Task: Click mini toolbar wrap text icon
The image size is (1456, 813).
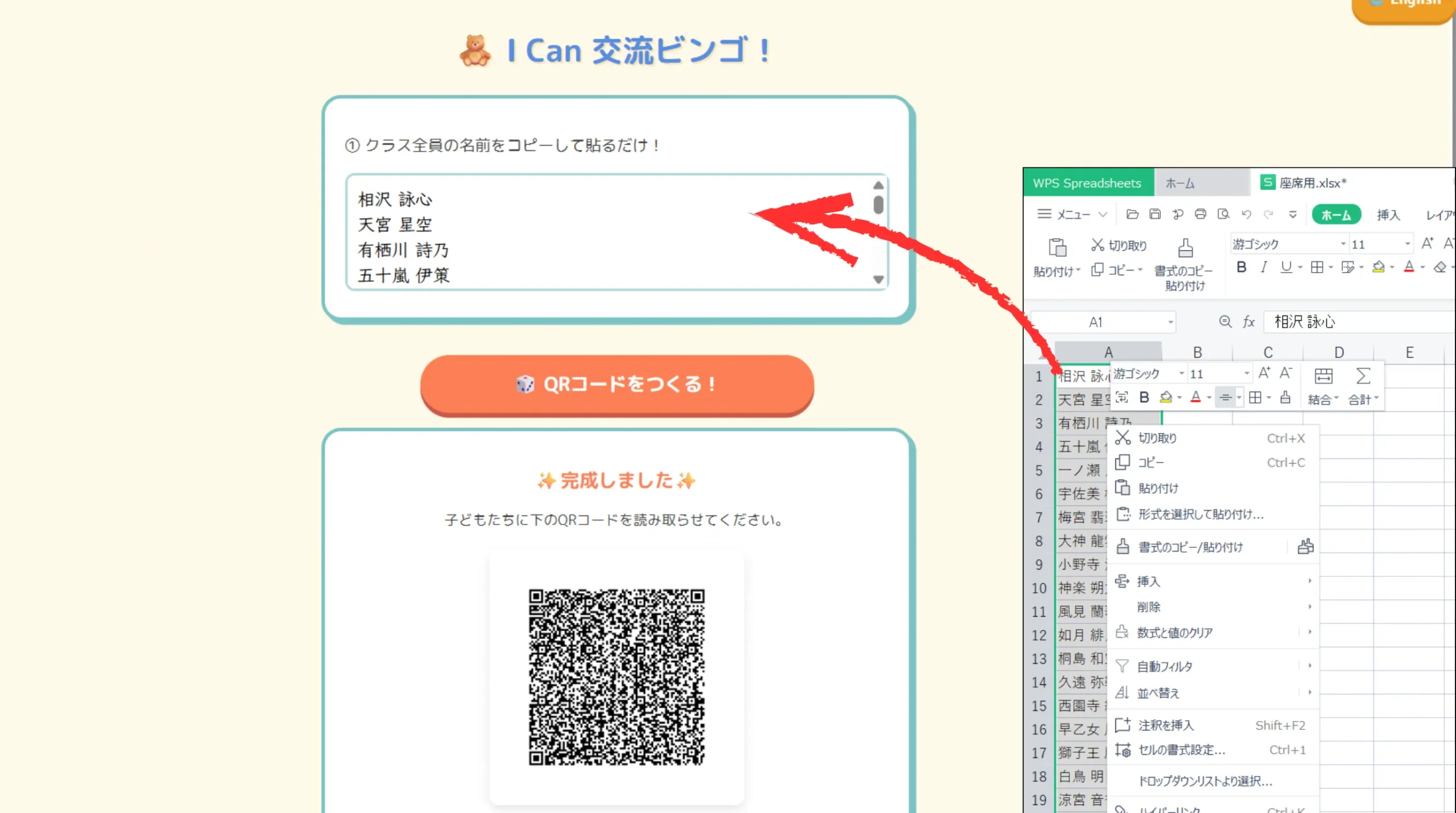Action: [x=1122, y=397]
